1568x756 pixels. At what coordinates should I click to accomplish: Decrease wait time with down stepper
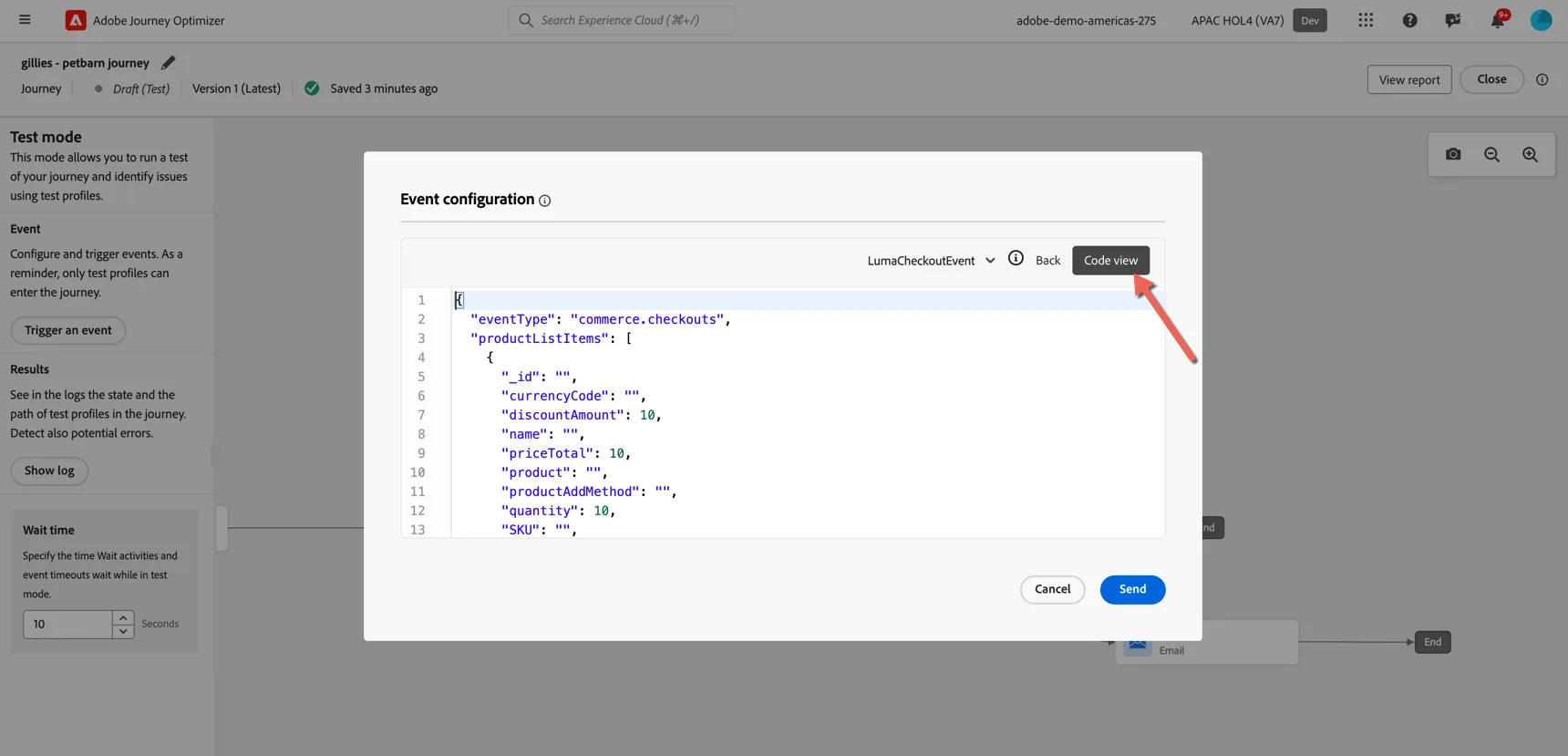pyautogui.click(x=123, y=631)
